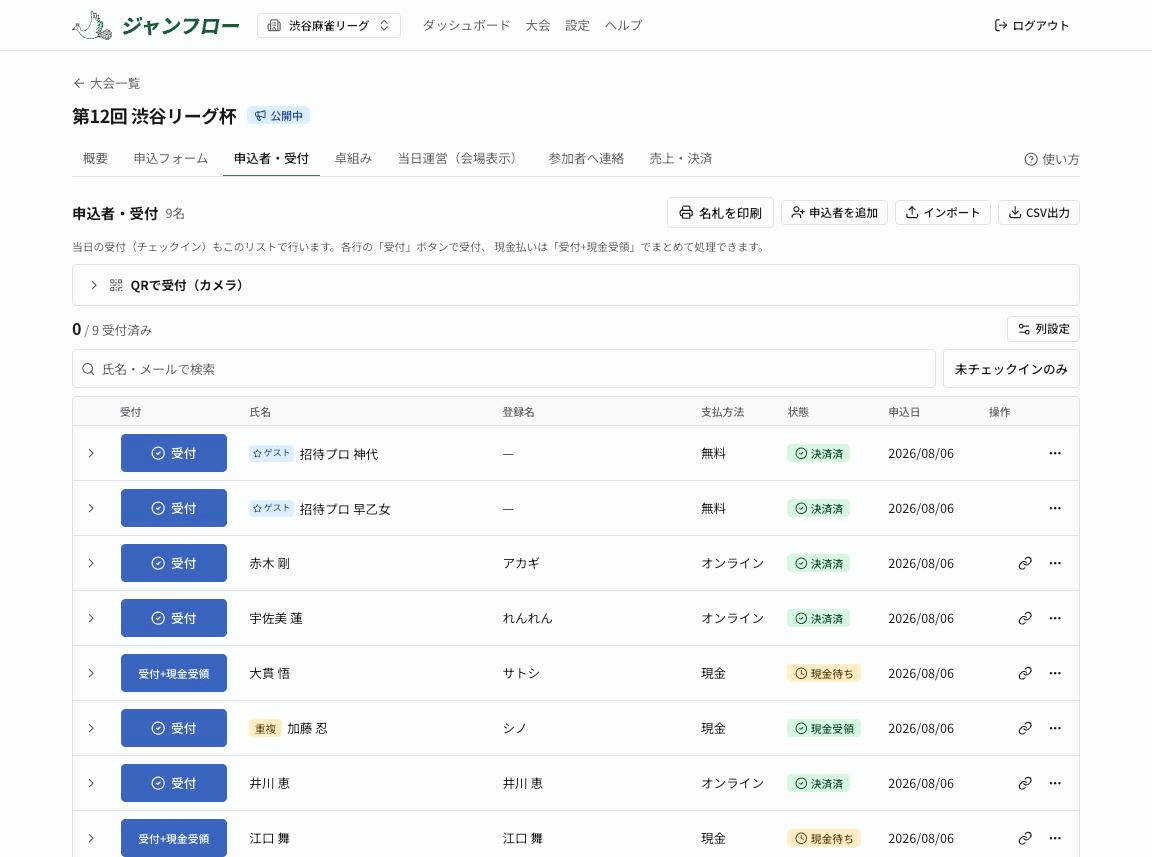Viewport: 1152px width, 857px height.
Task: Open more actions for 招待プロ 早乙女
Action: click(x=1055, y=508)
